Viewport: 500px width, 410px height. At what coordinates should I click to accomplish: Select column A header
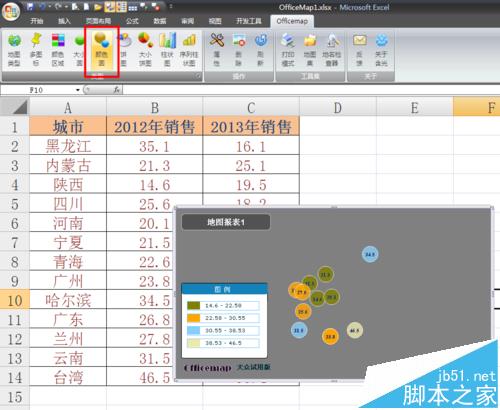pos(68,107)
